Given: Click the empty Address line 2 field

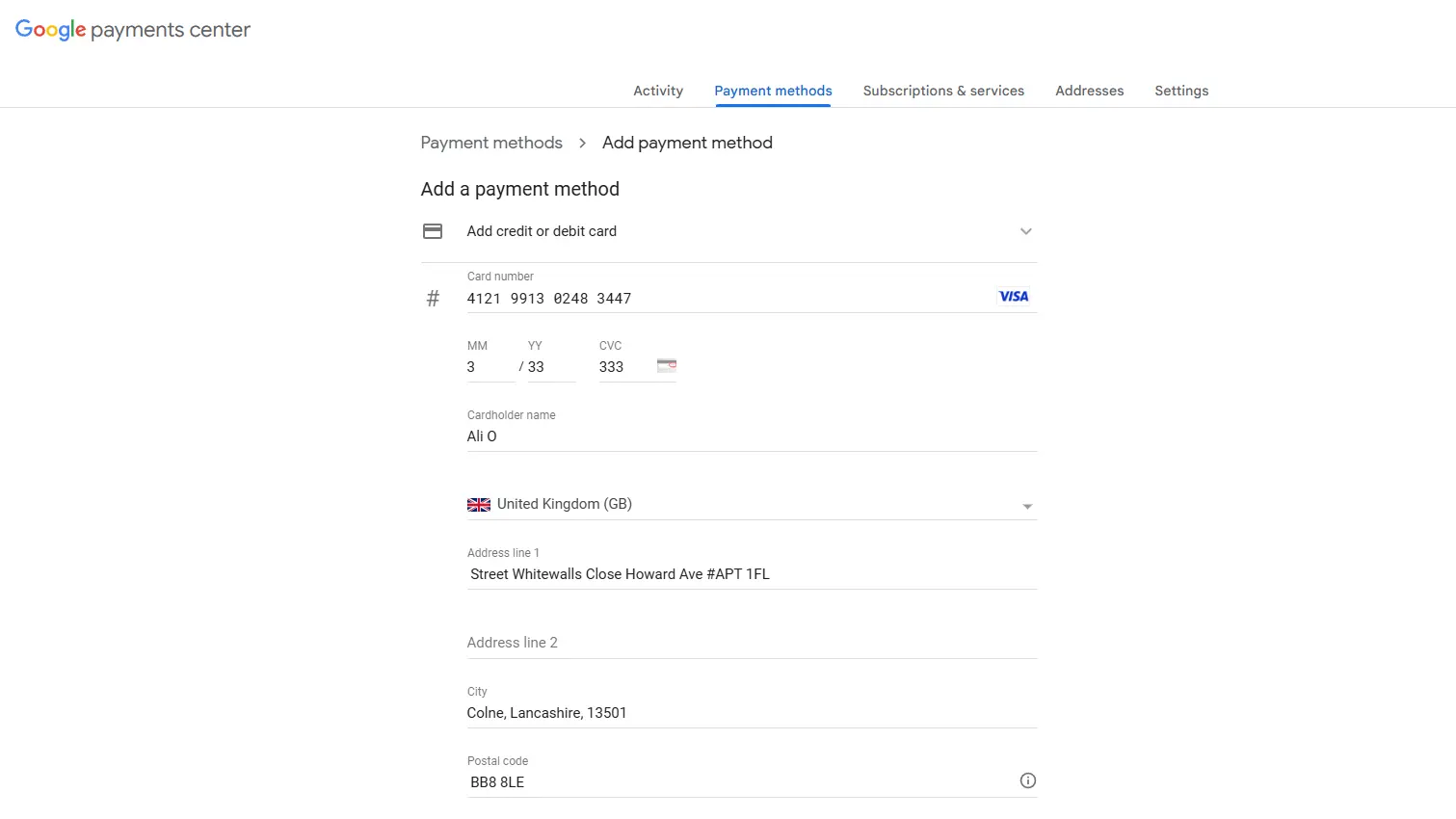Looking at the screenshot, I should [753, 643].
